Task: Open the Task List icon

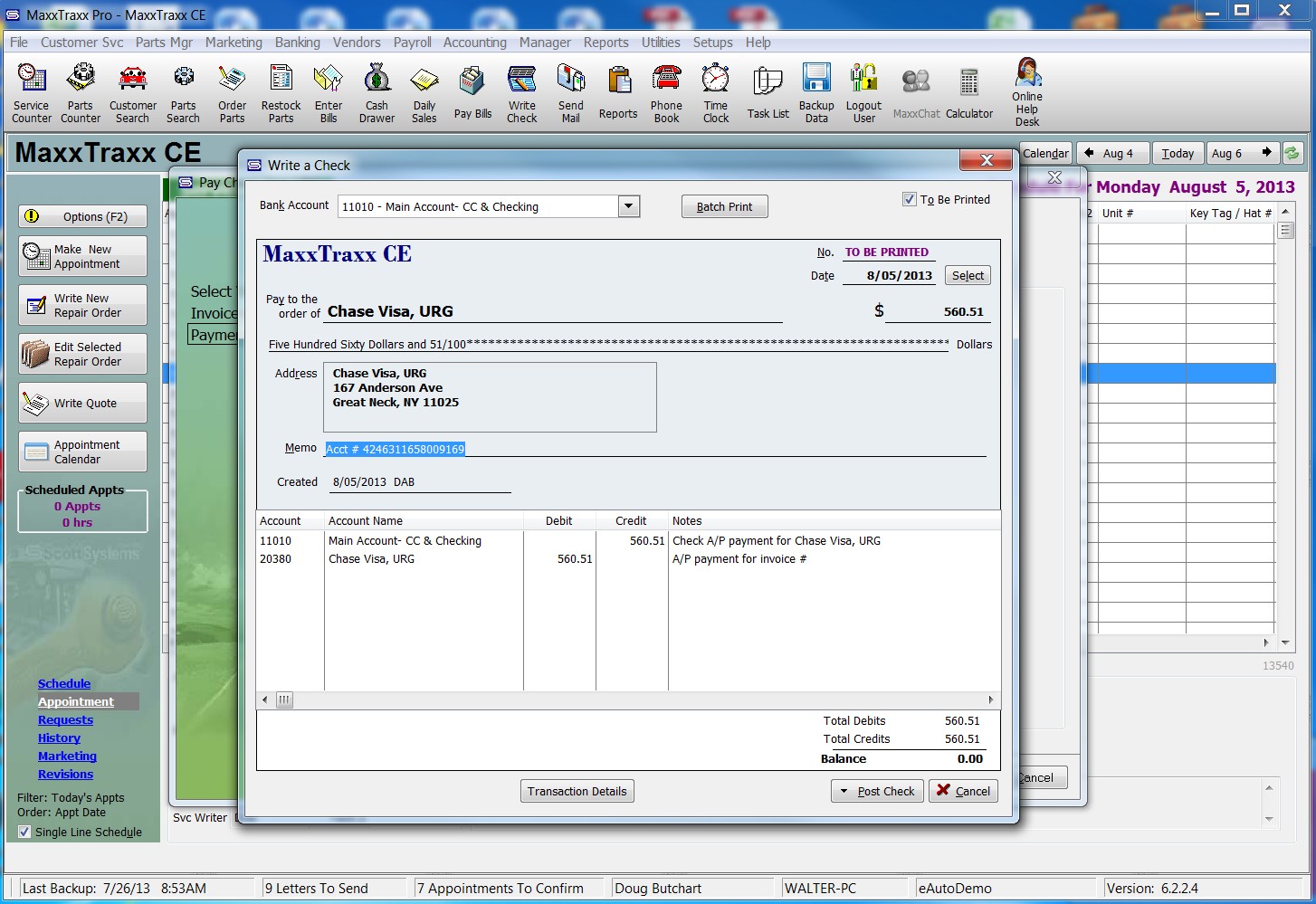Action: click(x=768, y=93)
